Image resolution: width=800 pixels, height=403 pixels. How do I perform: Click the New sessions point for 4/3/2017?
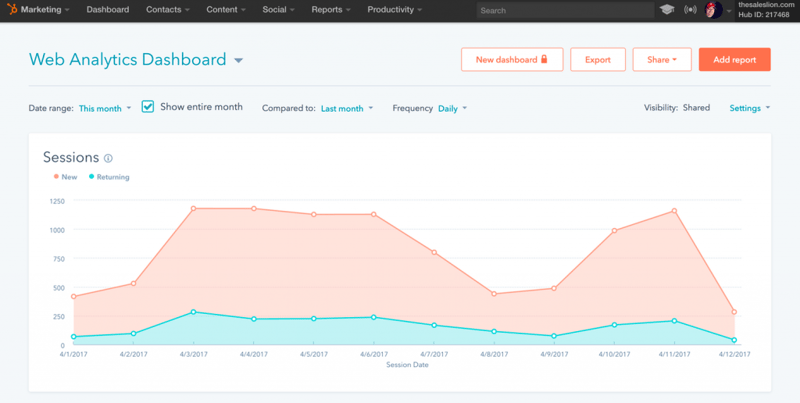(x=193, y=209)
